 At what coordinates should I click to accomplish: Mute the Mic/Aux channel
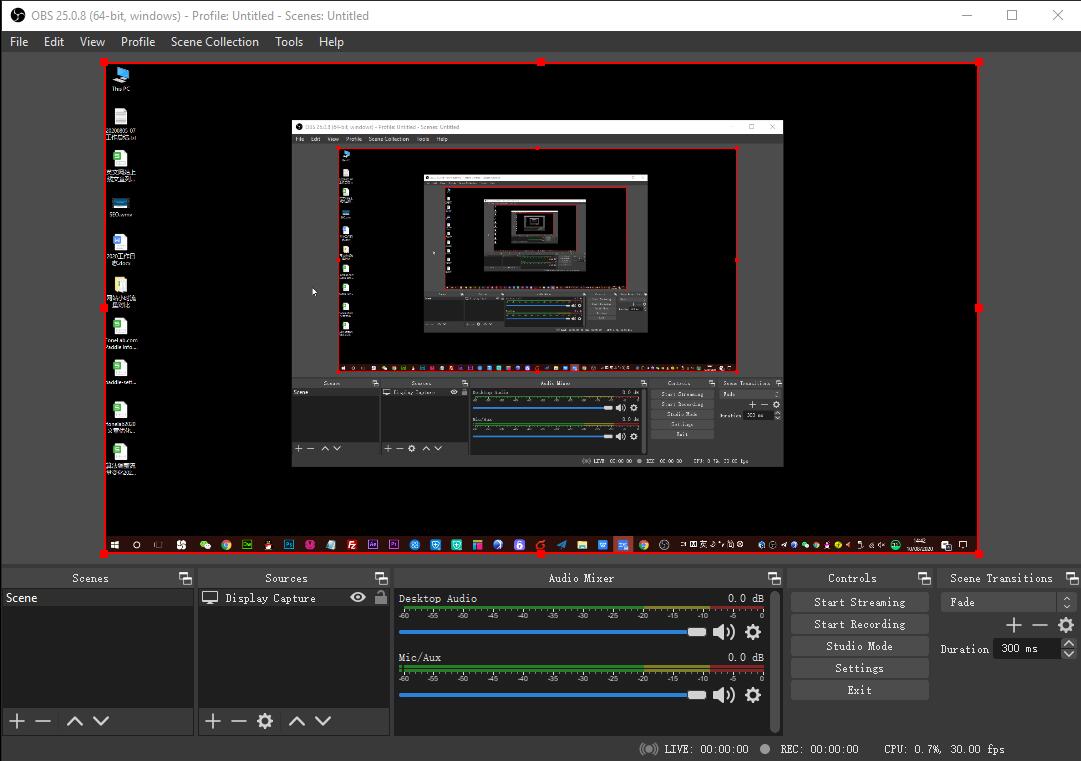[x=723, y=695]
